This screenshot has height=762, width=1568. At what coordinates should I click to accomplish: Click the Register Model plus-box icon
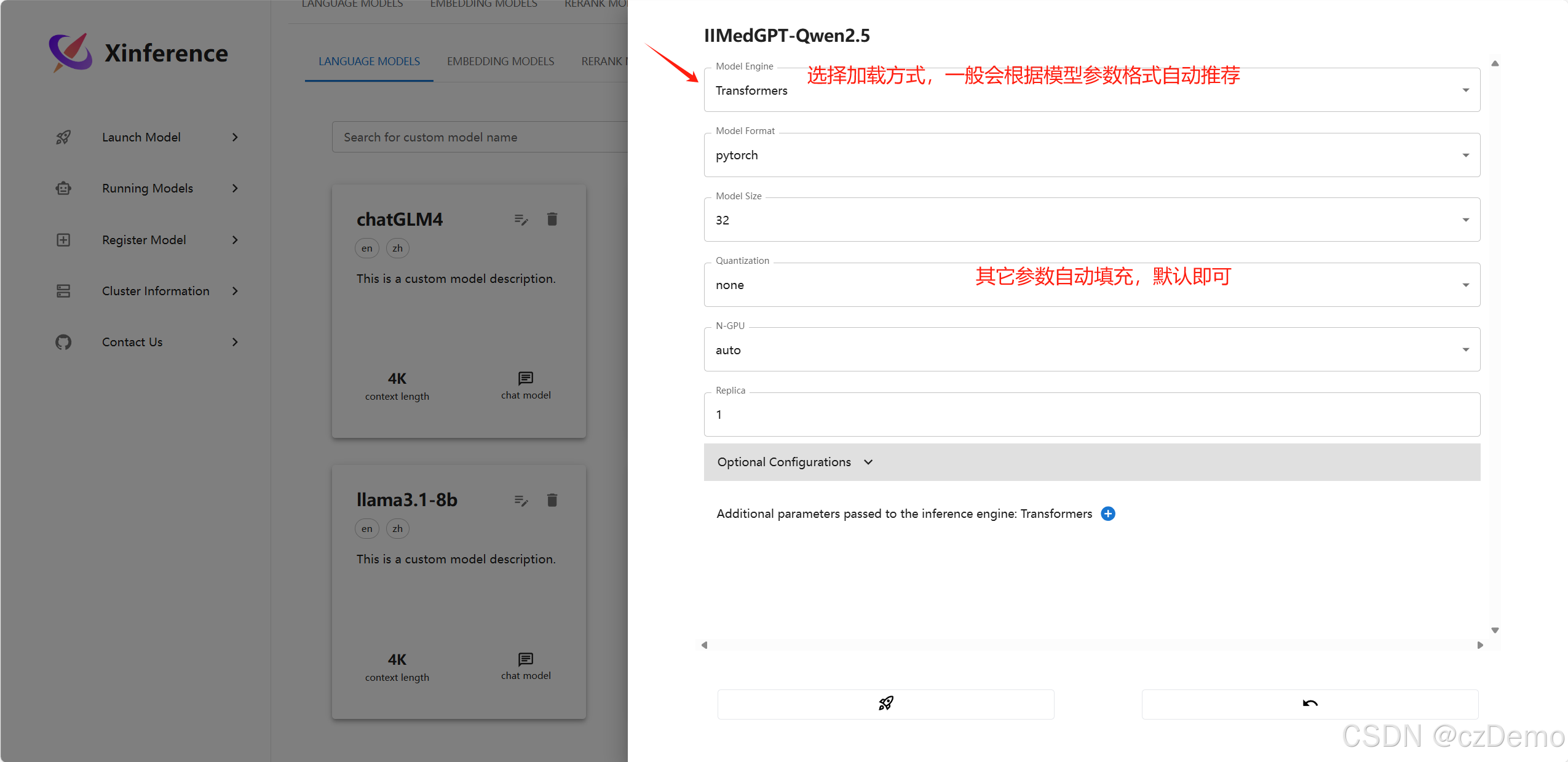pos(63,240)
